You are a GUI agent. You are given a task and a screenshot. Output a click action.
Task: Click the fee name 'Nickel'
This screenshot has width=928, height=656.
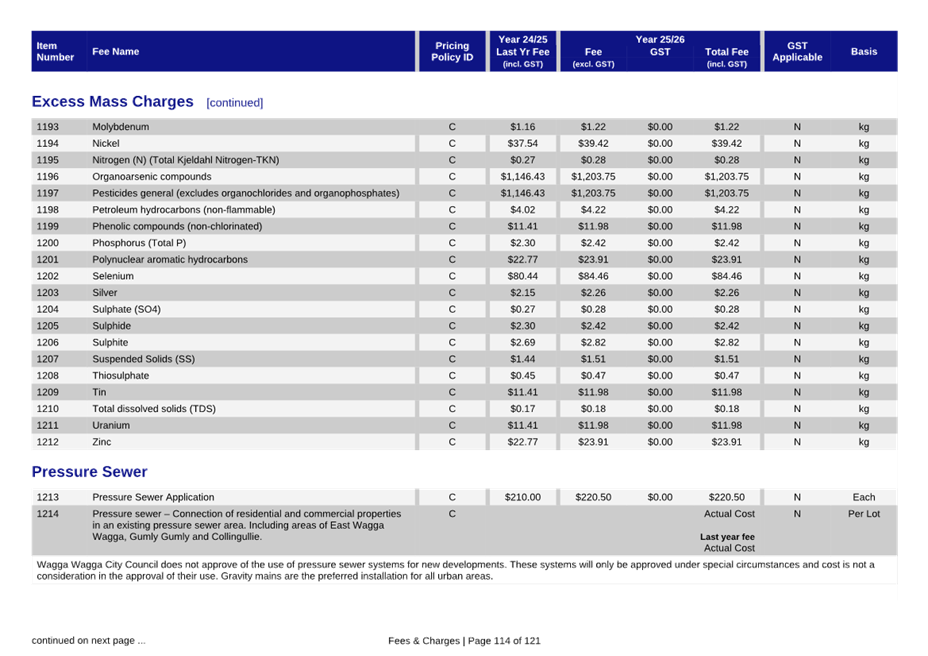tap(106, 143)
